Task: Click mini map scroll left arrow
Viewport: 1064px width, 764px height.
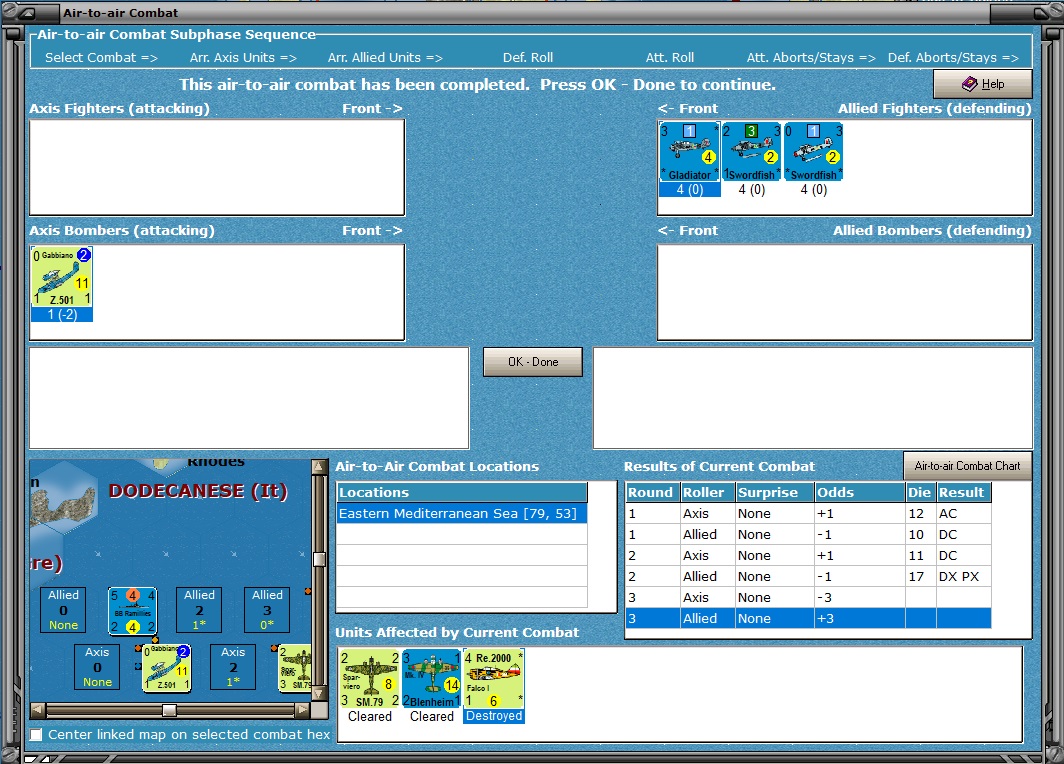Action: pyautogui.click(x=38, y=710)
